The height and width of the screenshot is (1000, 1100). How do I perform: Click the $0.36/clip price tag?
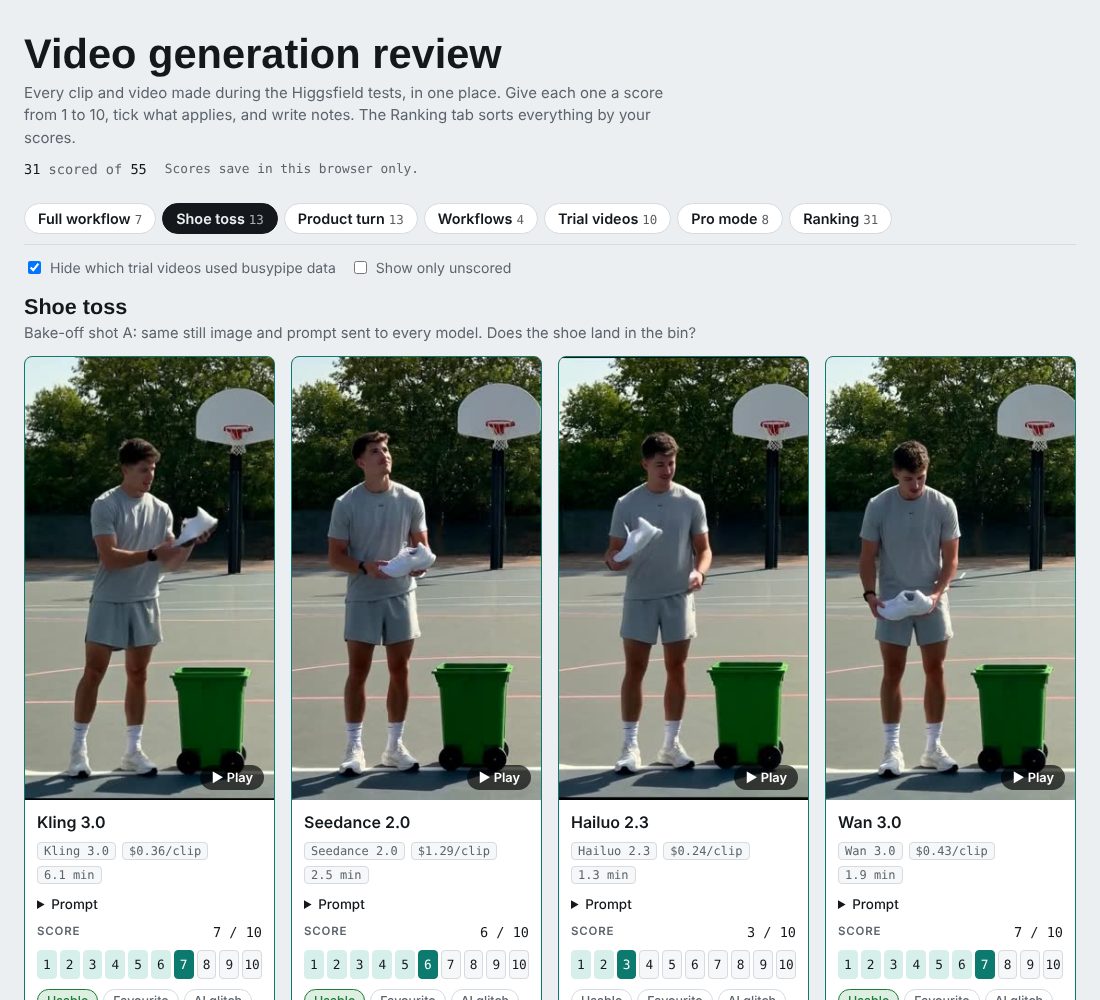tap(165, 851)
